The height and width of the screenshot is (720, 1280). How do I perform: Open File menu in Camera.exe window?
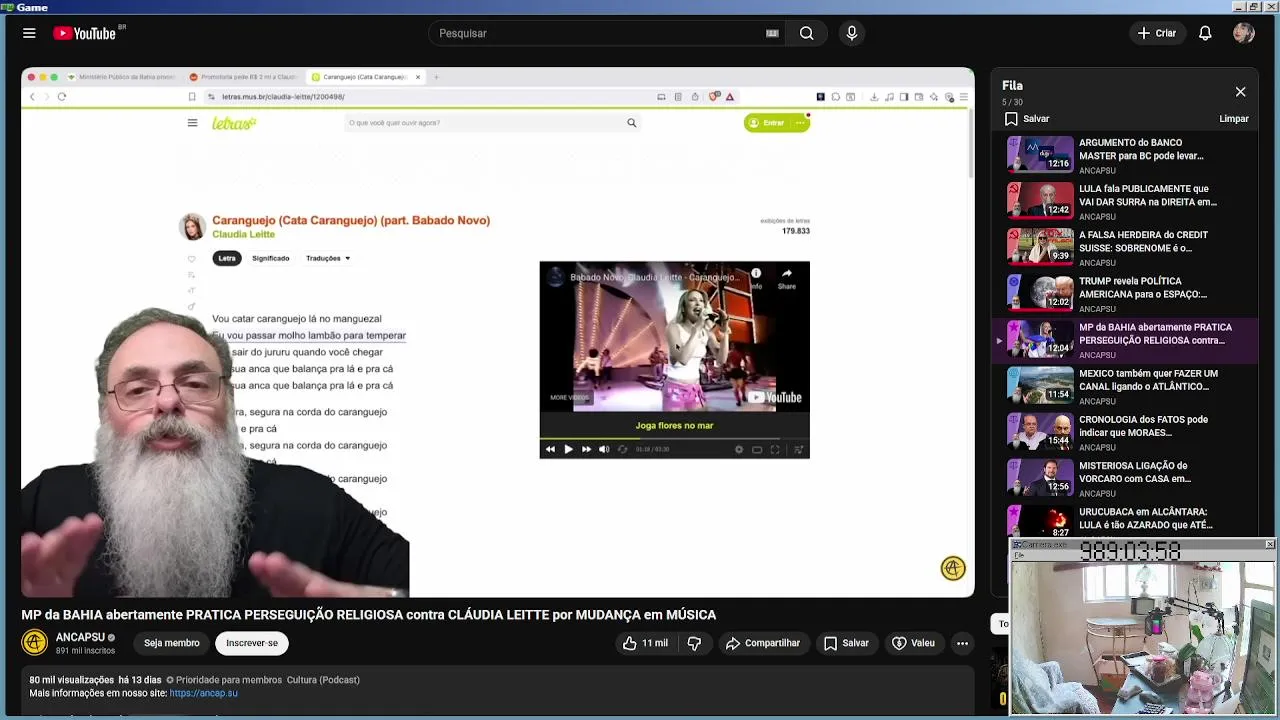click(x=1018, y=555)
